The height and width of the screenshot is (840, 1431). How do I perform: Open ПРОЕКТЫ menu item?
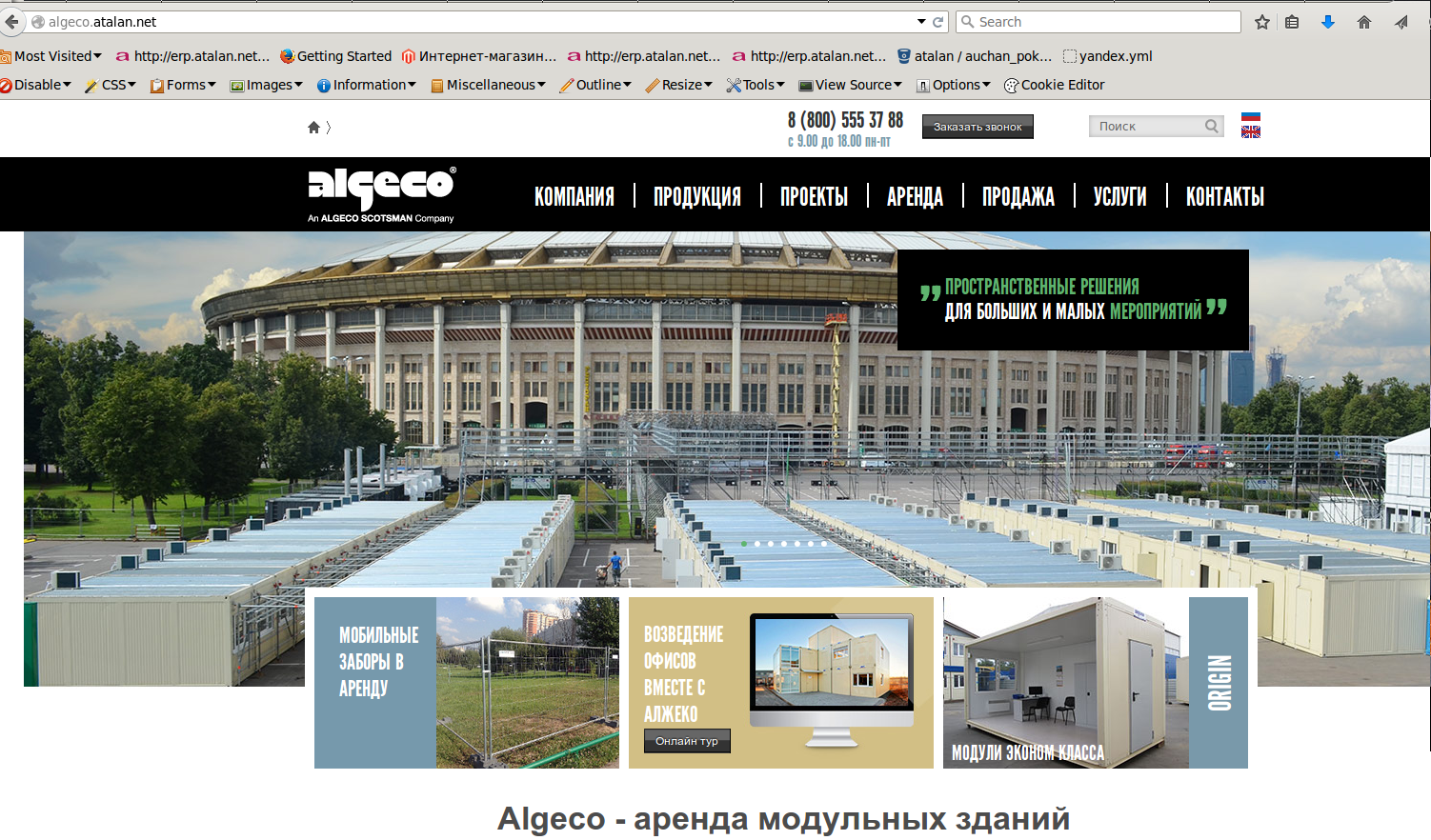point(815,196)
